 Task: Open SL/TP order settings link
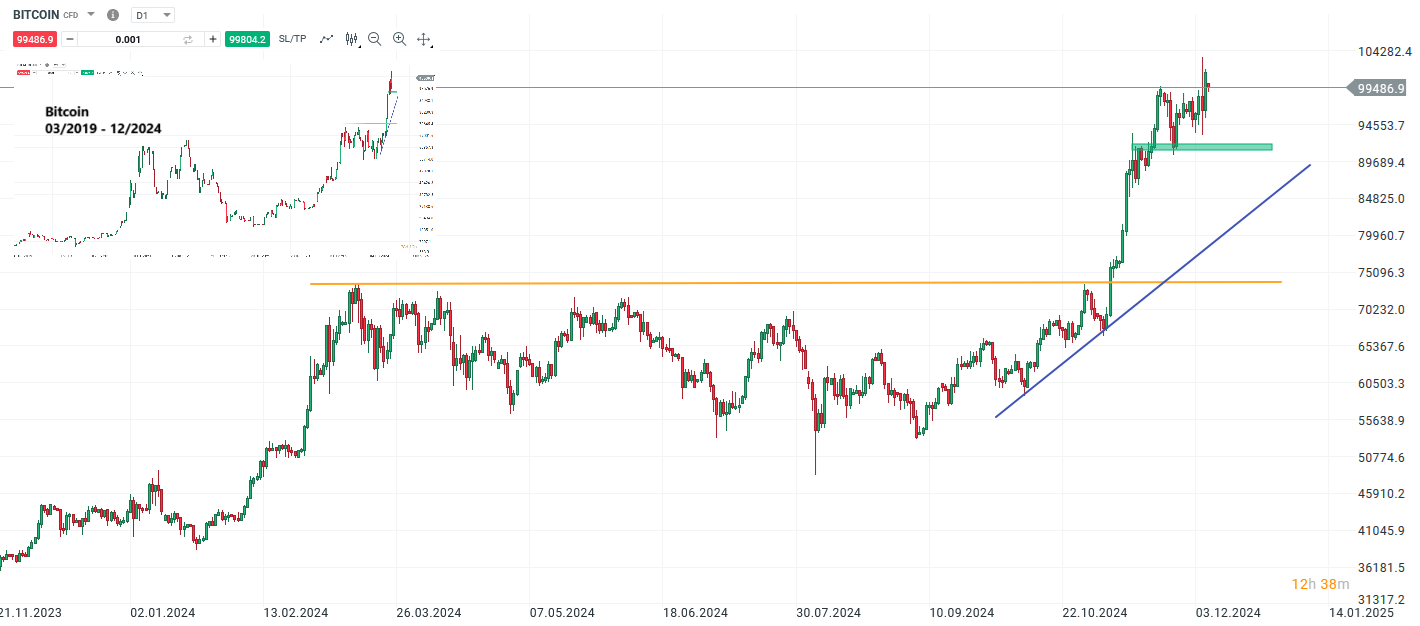point(292,39)
